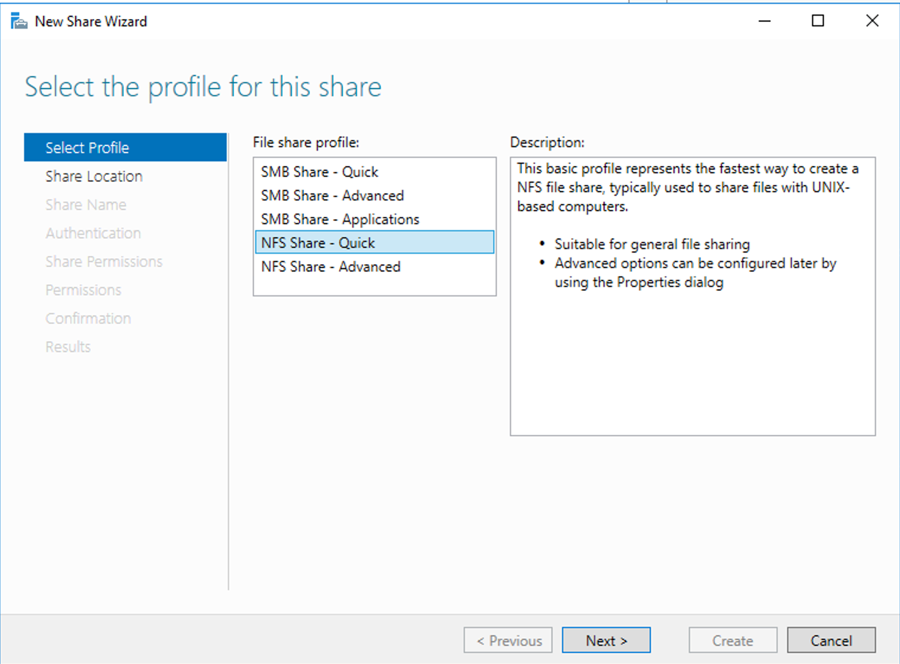The height and width of the screenshot is (664, 900).
Task: Select NFS Share - Quick profile
Action: (374, 242)
